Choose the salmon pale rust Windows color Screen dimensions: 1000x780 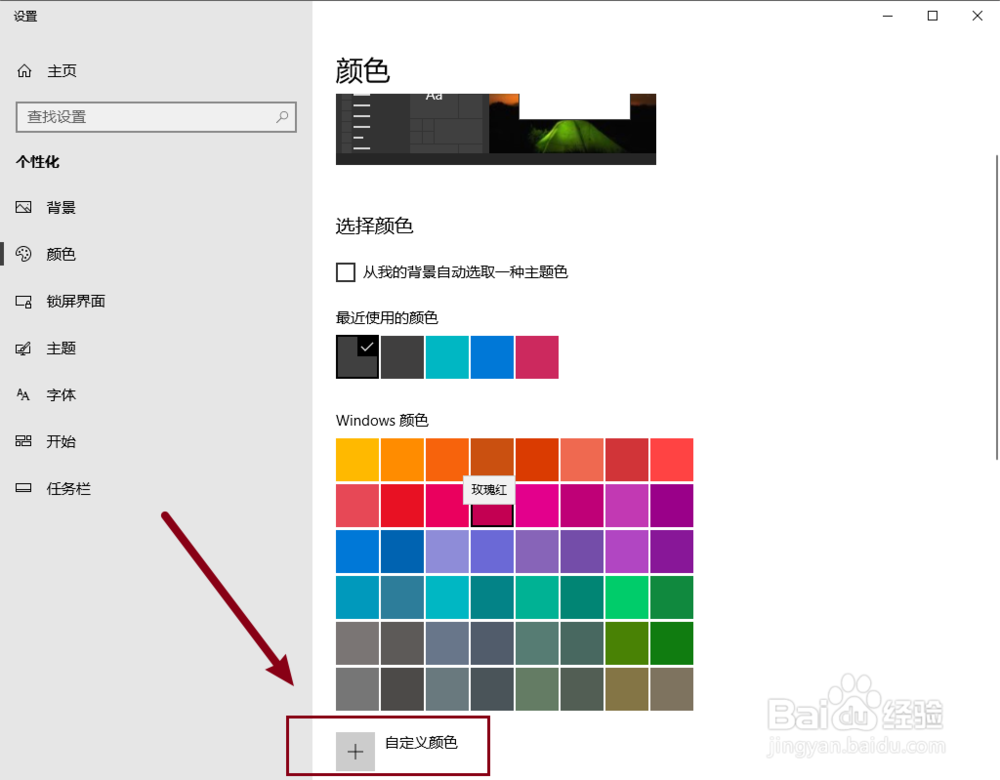(x=582, y=459)
